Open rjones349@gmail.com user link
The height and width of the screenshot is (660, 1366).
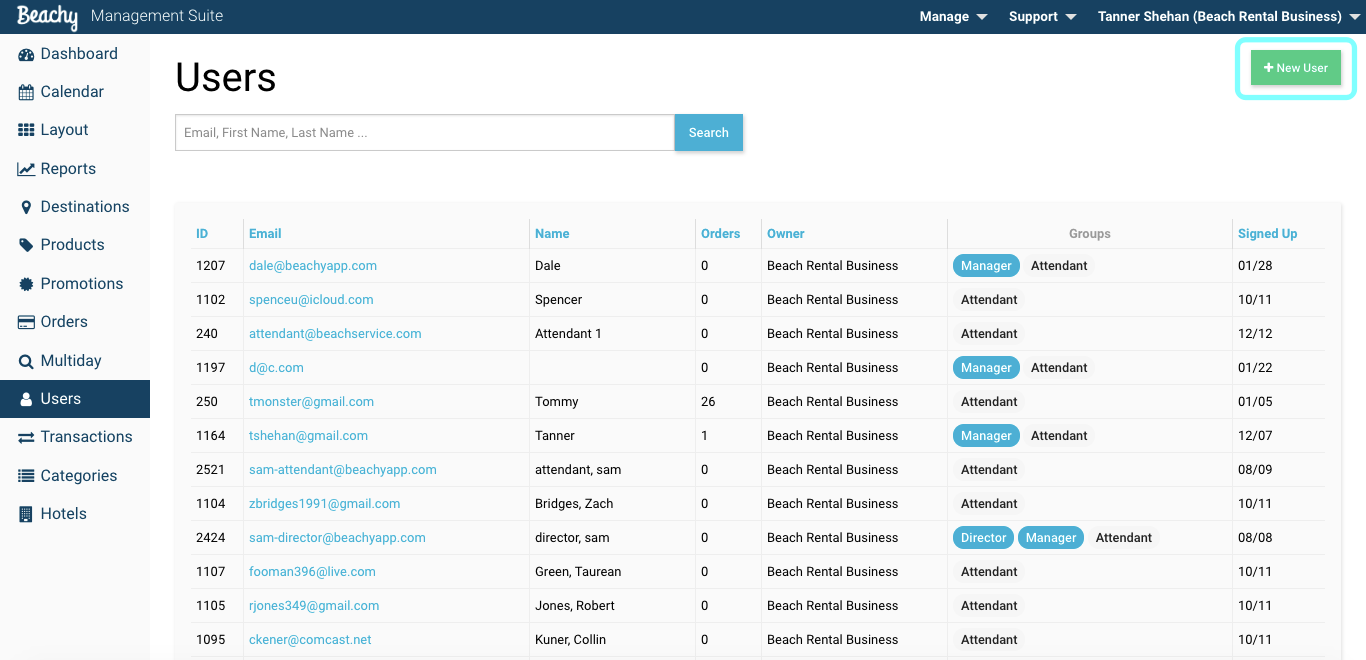[314, 606]
